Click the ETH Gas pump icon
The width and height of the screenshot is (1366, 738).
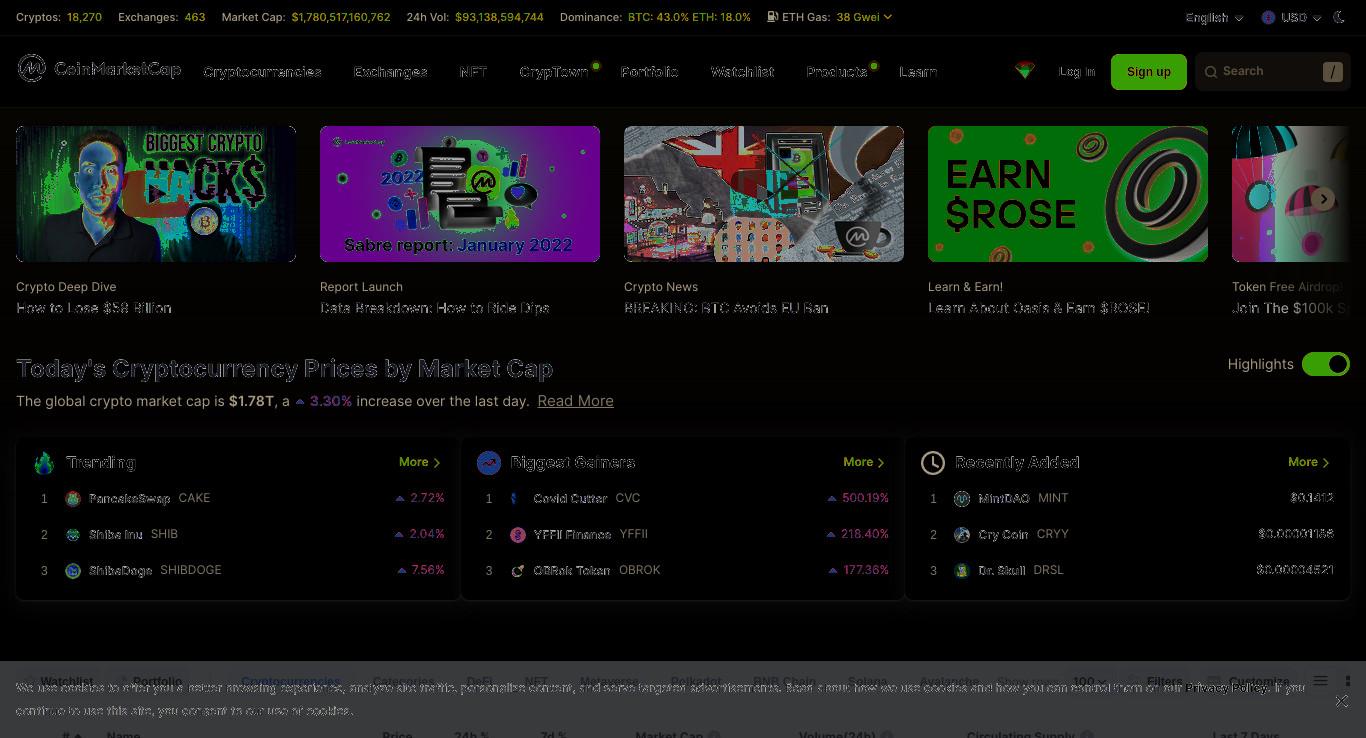773,17
